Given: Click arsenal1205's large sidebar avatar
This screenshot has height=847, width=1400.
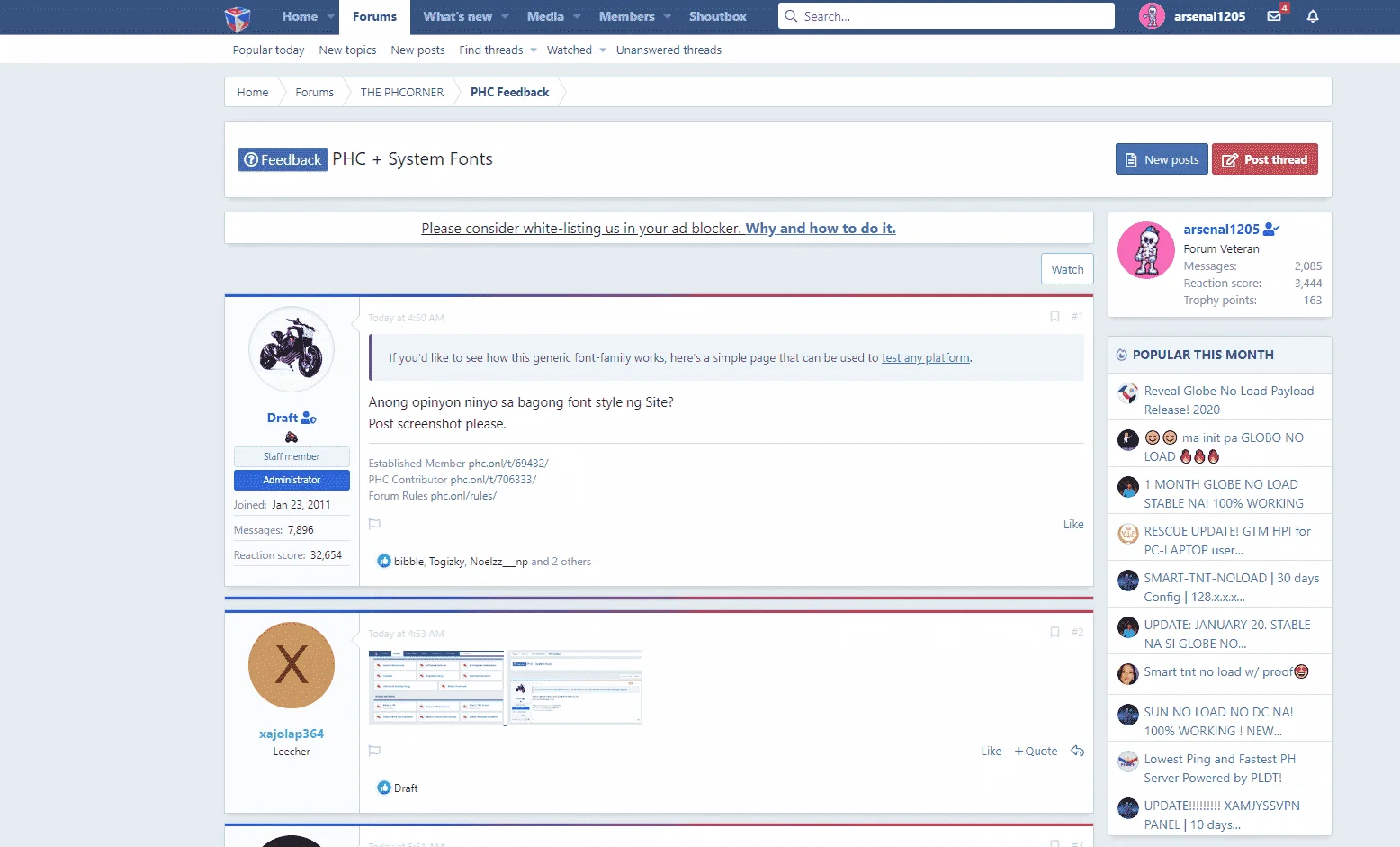Looking at the screenshot, I should pos(1146,250).
